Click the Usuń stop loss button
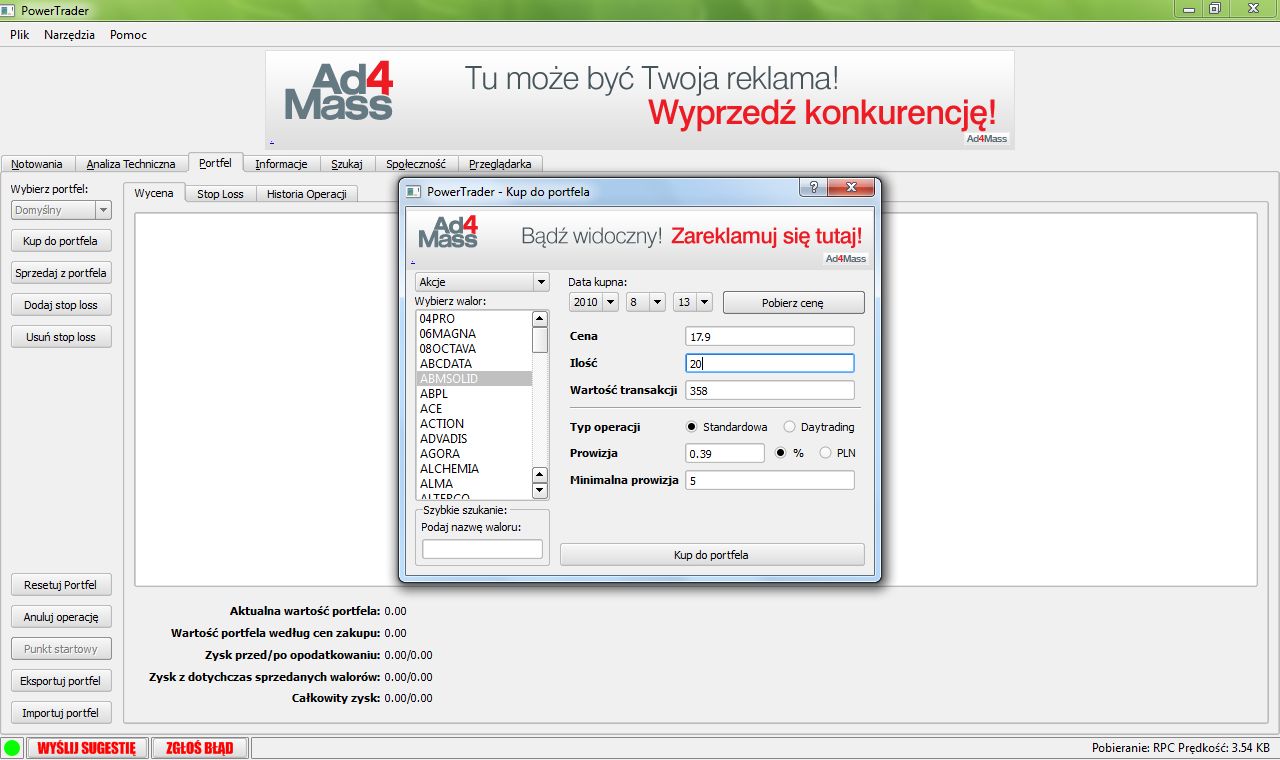This screenshot has height=760, width=1280. 61,337
